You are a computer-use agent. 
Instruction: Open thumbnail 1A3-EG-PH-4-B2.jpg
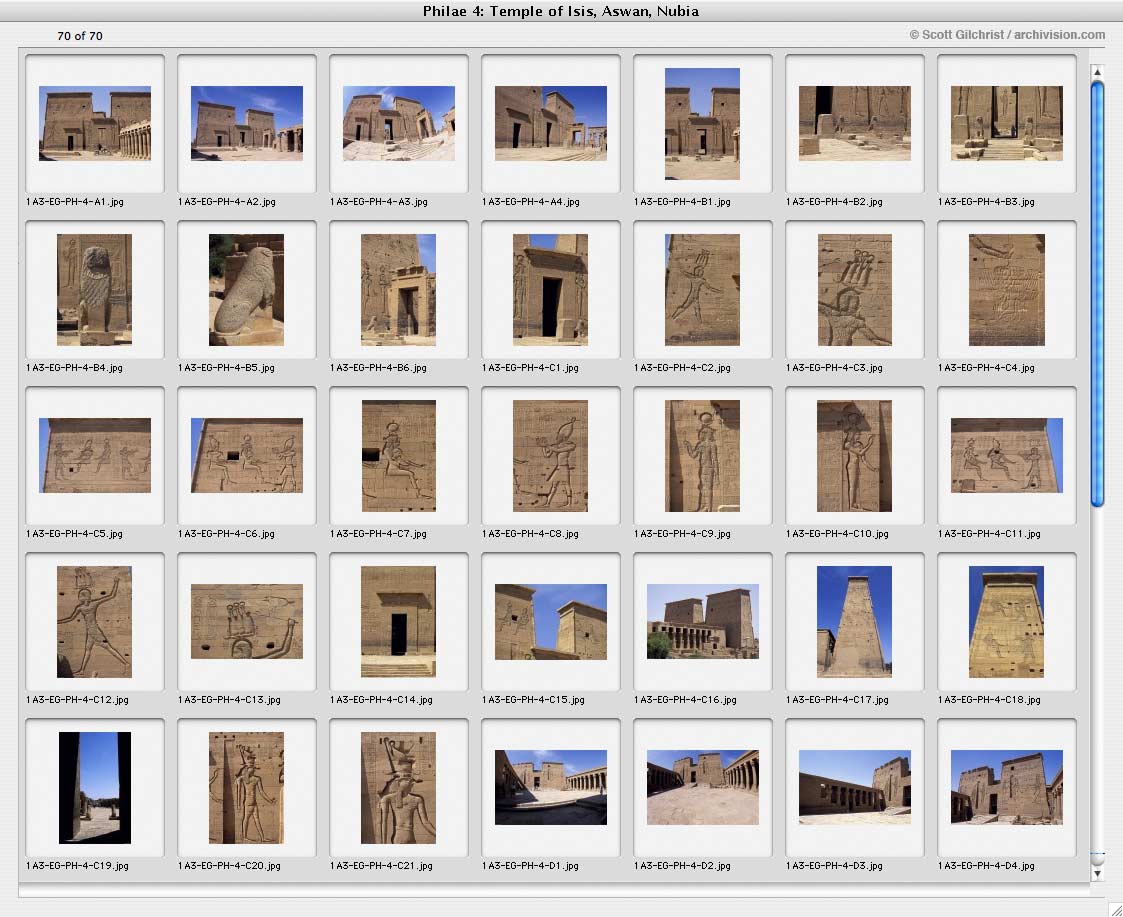pos(854,123)
